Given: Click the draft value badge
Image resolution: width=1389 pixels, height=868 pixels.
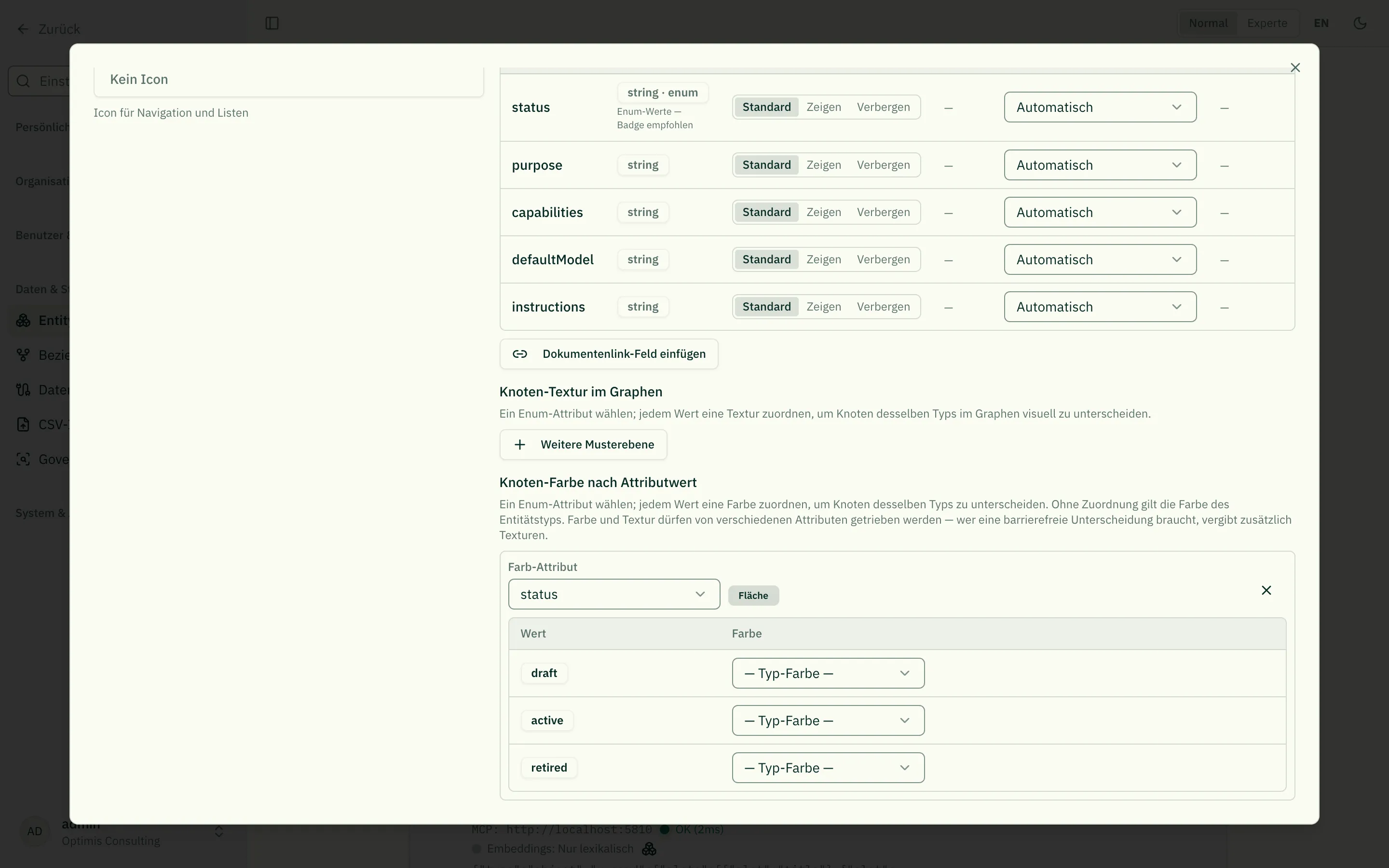Looking at the screenshot, I should [544, 673].
